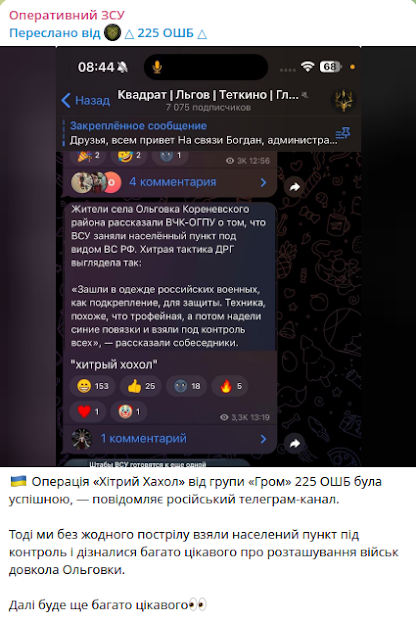This screenshot has height=624, width=416.
Task: Open the Закреплённое сообщение pinned bar
Action: [x=204, y=133]
